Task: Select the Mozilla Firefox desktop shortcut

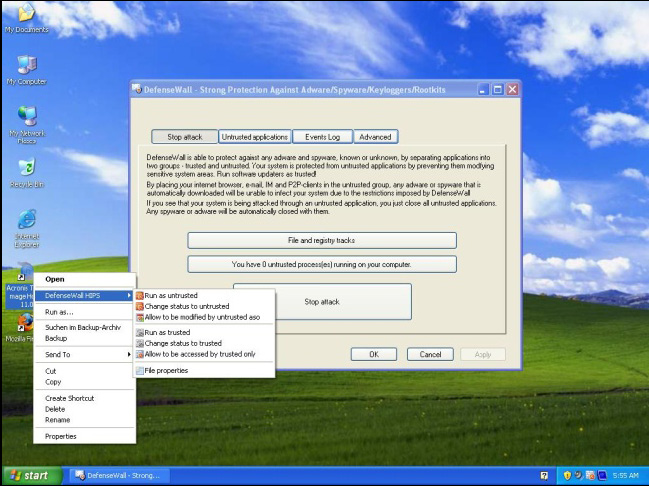Action: click(x=20, y=327)
